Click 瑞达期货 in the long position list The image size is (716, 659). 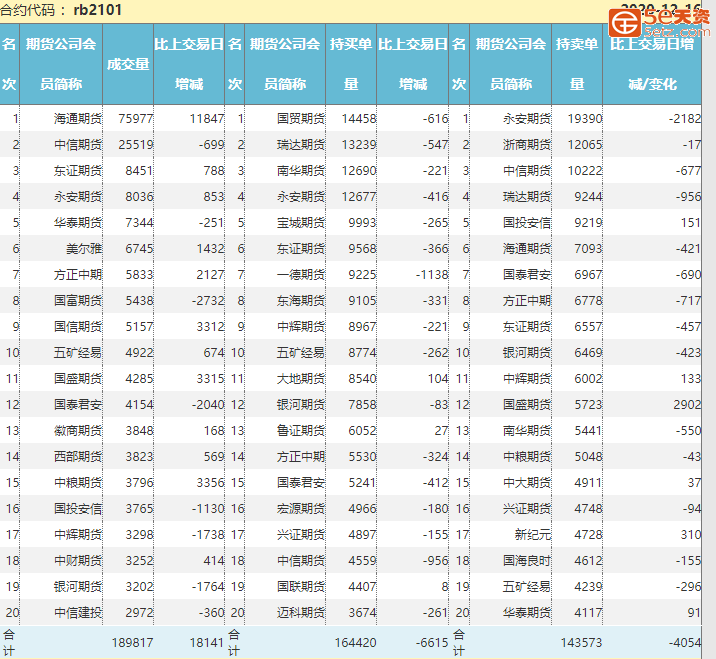(x=301, y=145)
